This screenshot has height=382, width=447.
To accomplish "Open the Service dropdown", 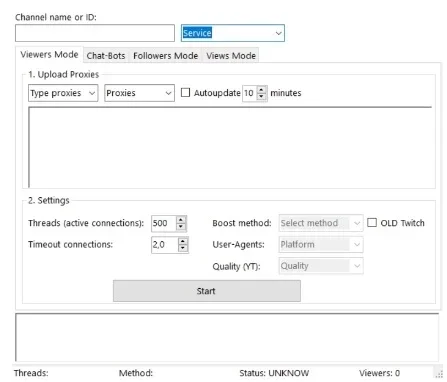I will click(x=233, y=33).
